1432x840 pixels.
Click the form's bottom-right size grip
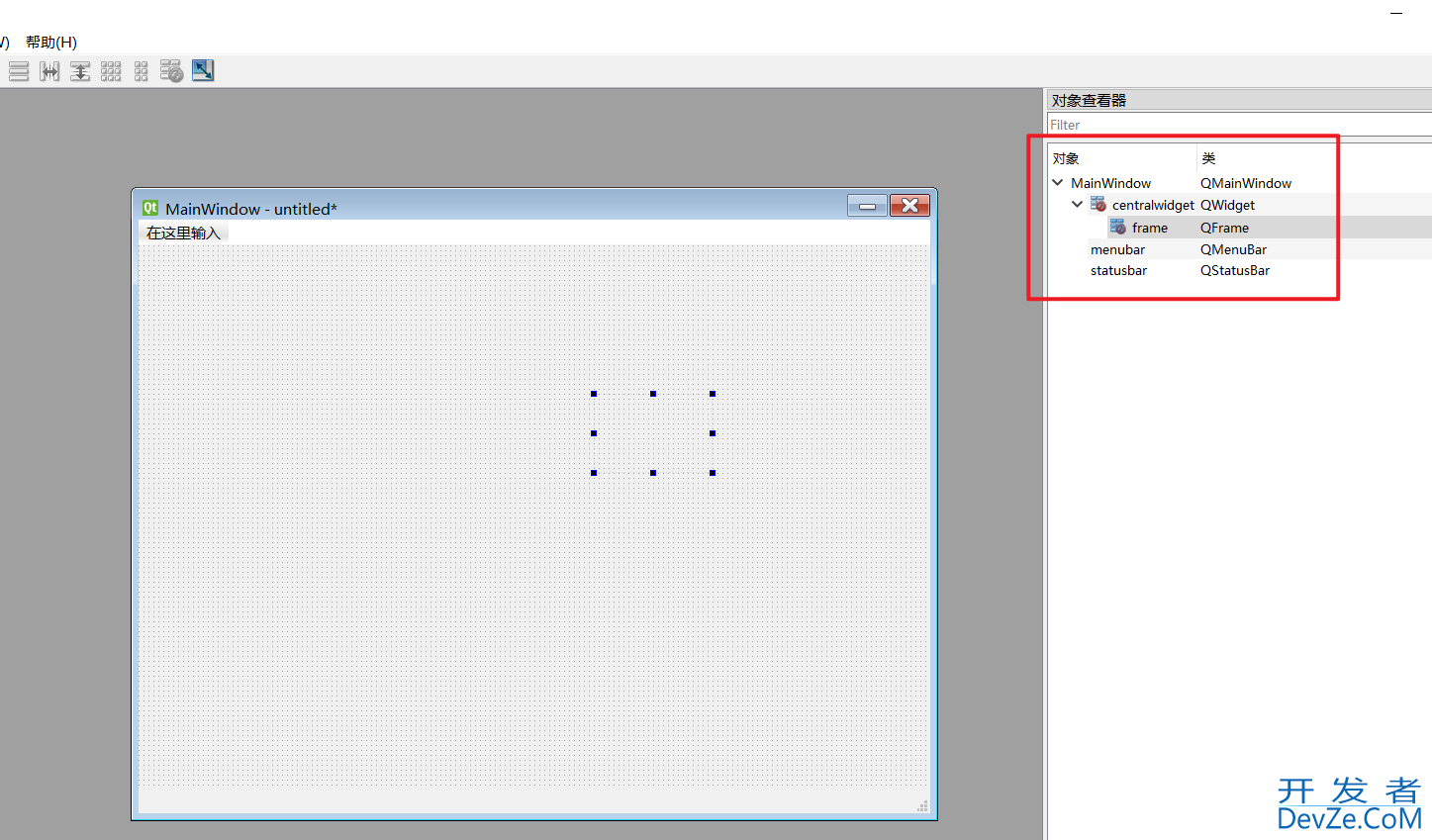(922, 806)
